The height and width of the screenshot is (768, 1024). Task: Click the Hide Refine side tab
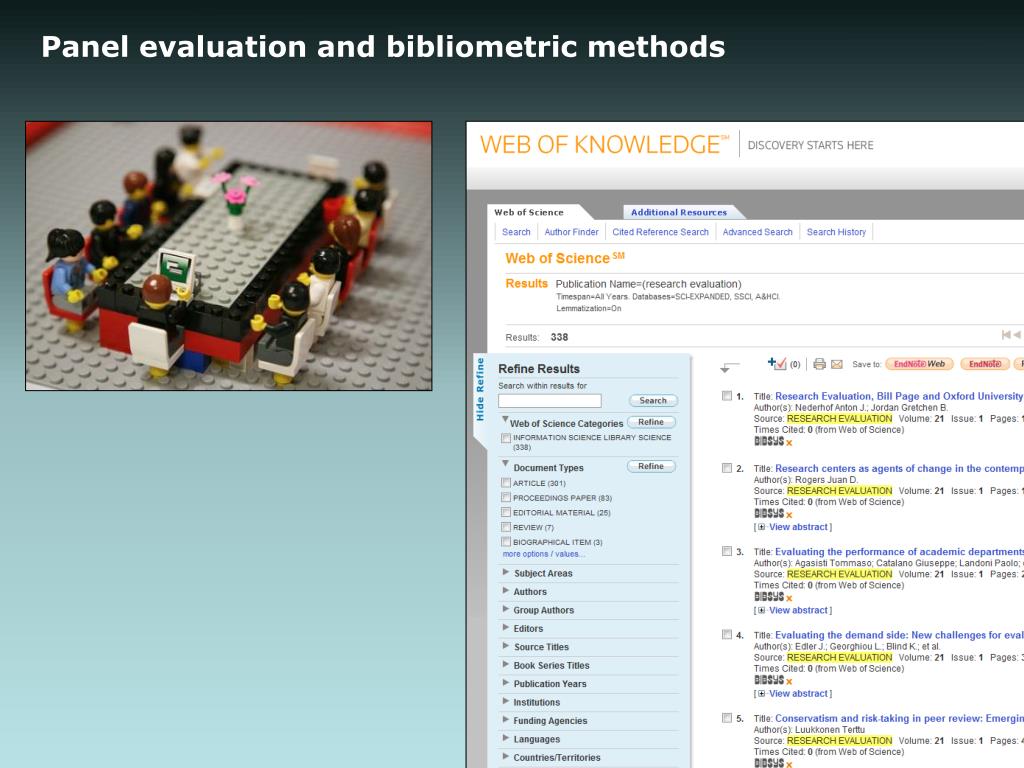tap(480, 390)
